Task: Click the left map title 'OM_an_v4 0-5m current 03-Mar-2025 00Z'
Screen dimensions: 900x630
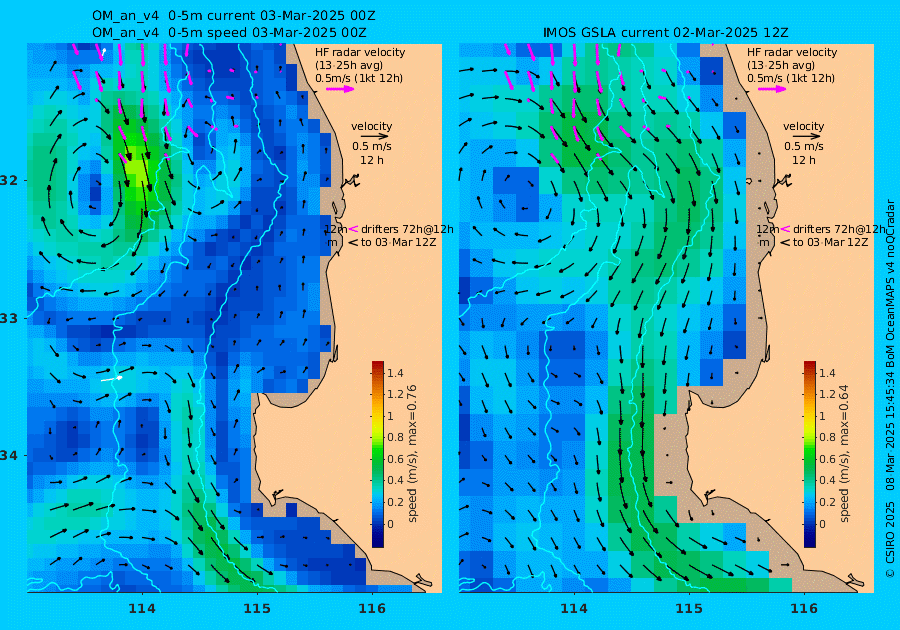Action: tap(234, 16)
